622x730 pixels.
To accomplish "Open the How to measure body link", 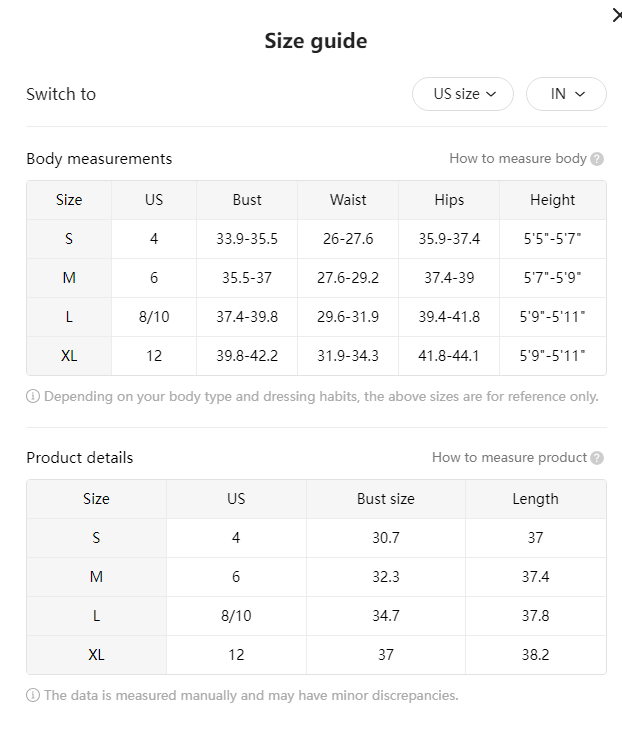I will coord(518,159).
